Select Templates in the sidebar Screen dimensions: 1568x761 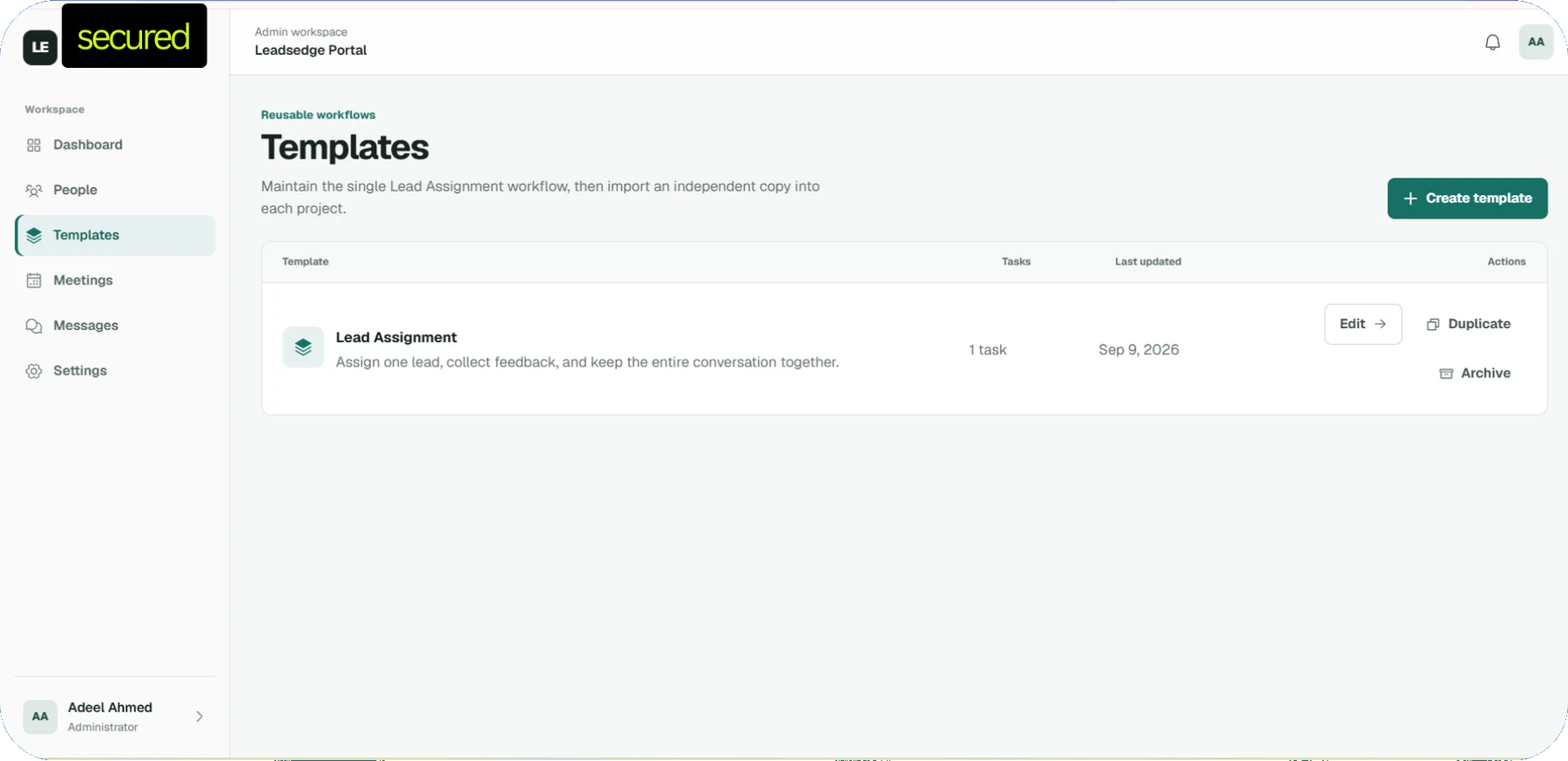[x=115, y=235]
